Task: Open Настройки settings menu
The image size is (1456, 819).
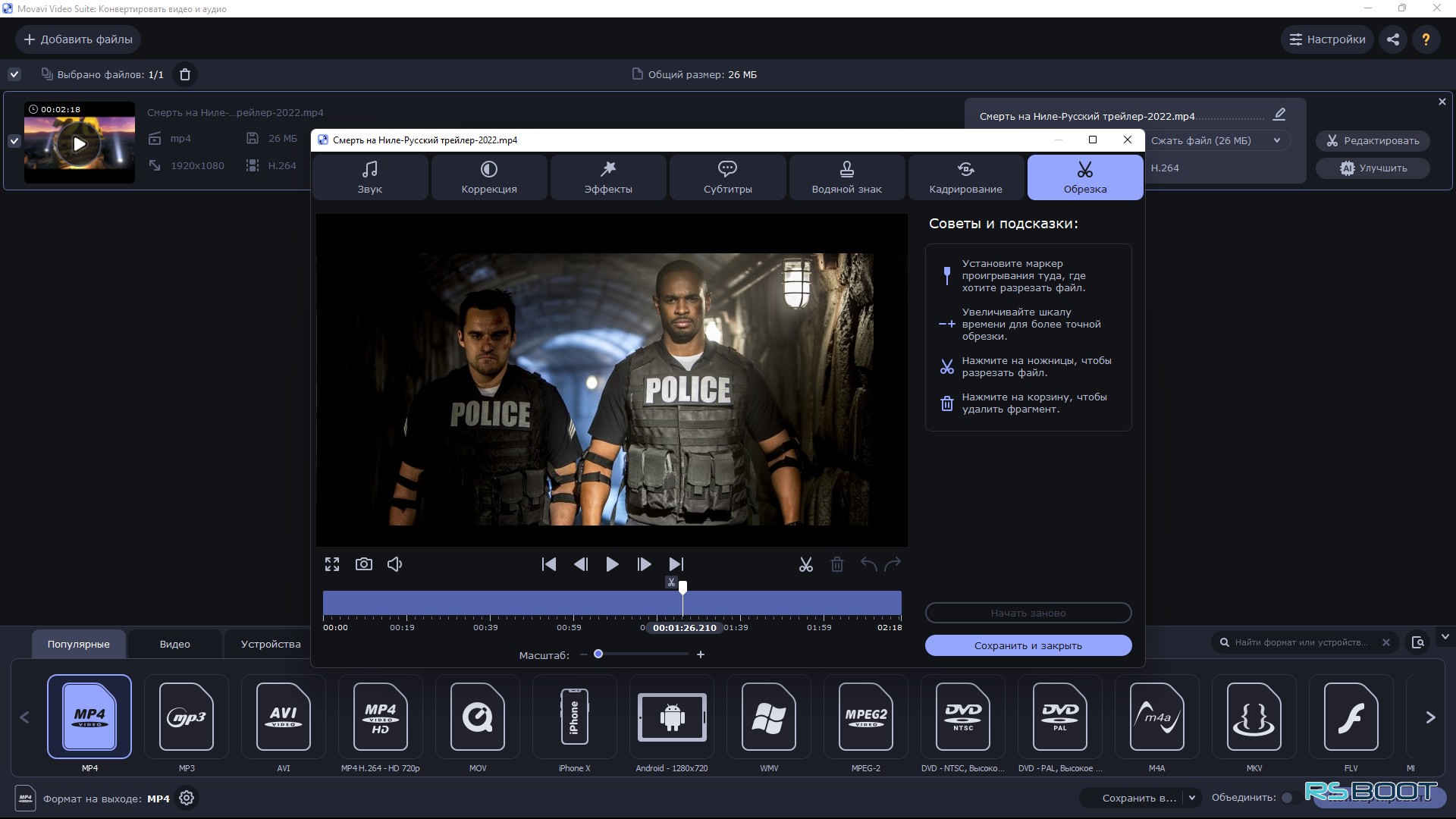Action: pyautogui.click(x=1327, y=39)
